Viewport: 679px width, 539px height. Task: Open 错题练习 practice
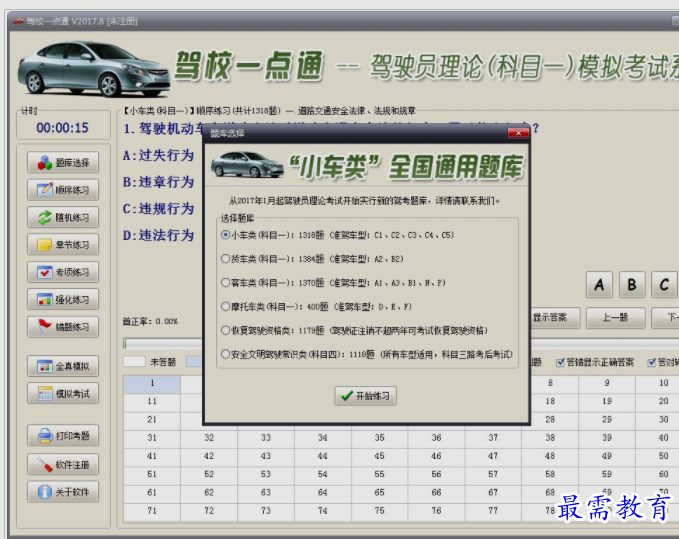coord(63,327)
